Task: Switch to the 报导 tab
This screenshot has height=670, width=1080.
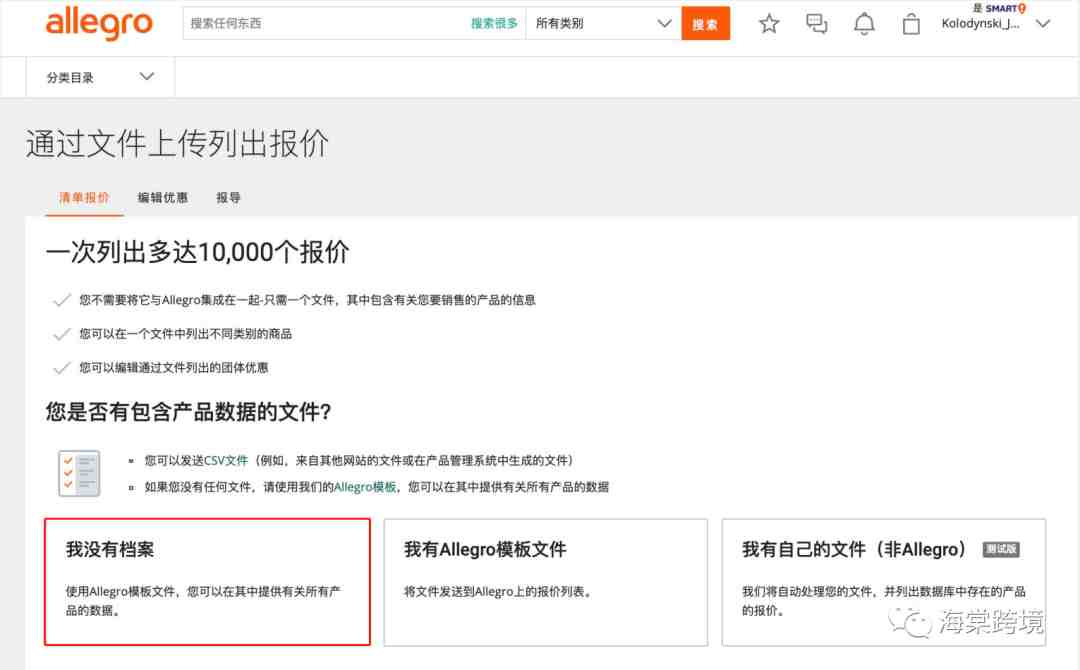Action: point(228,198)
